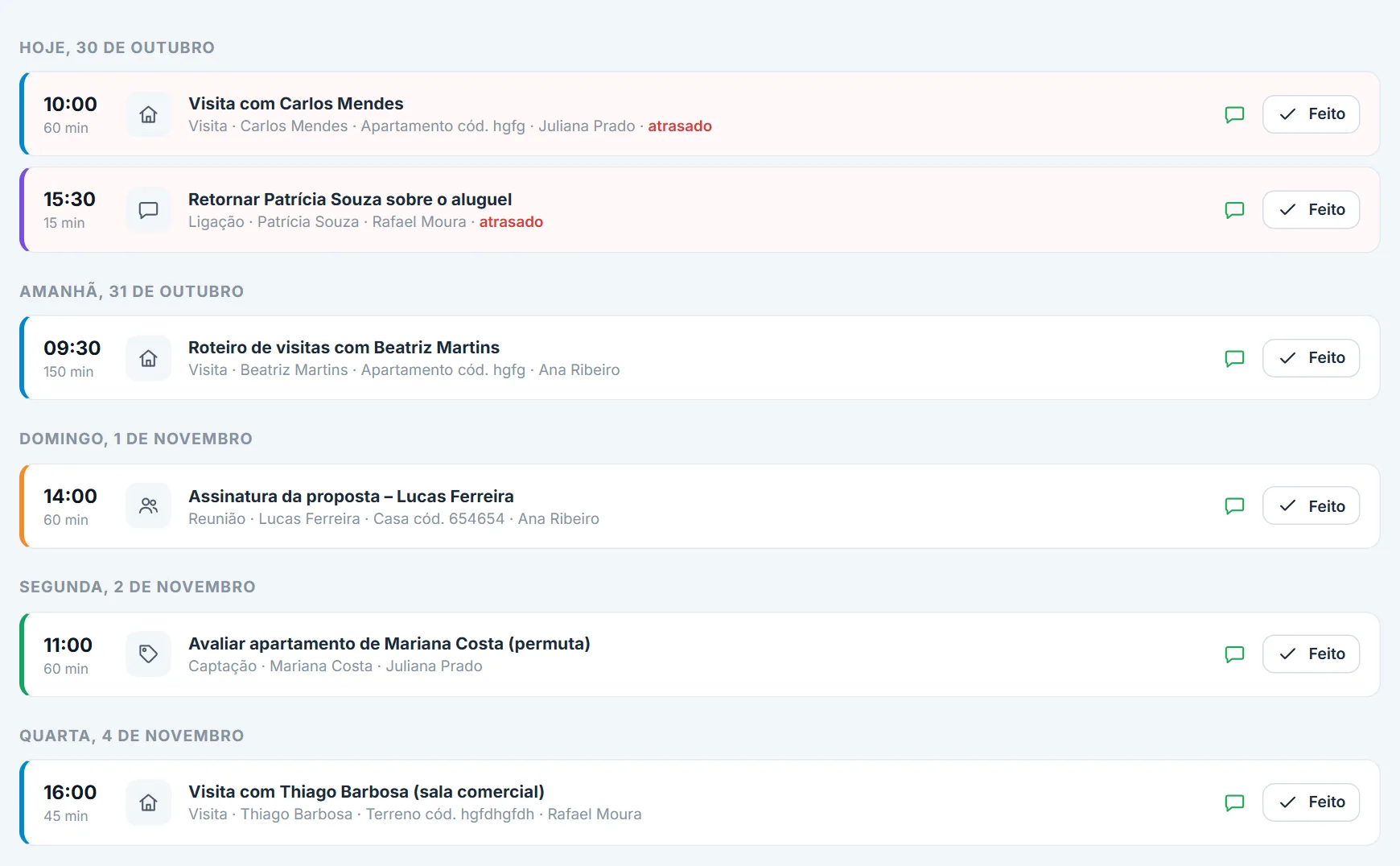
Task: Open Visita com Thiago Barbosa entry
Action: coord(366,792)
